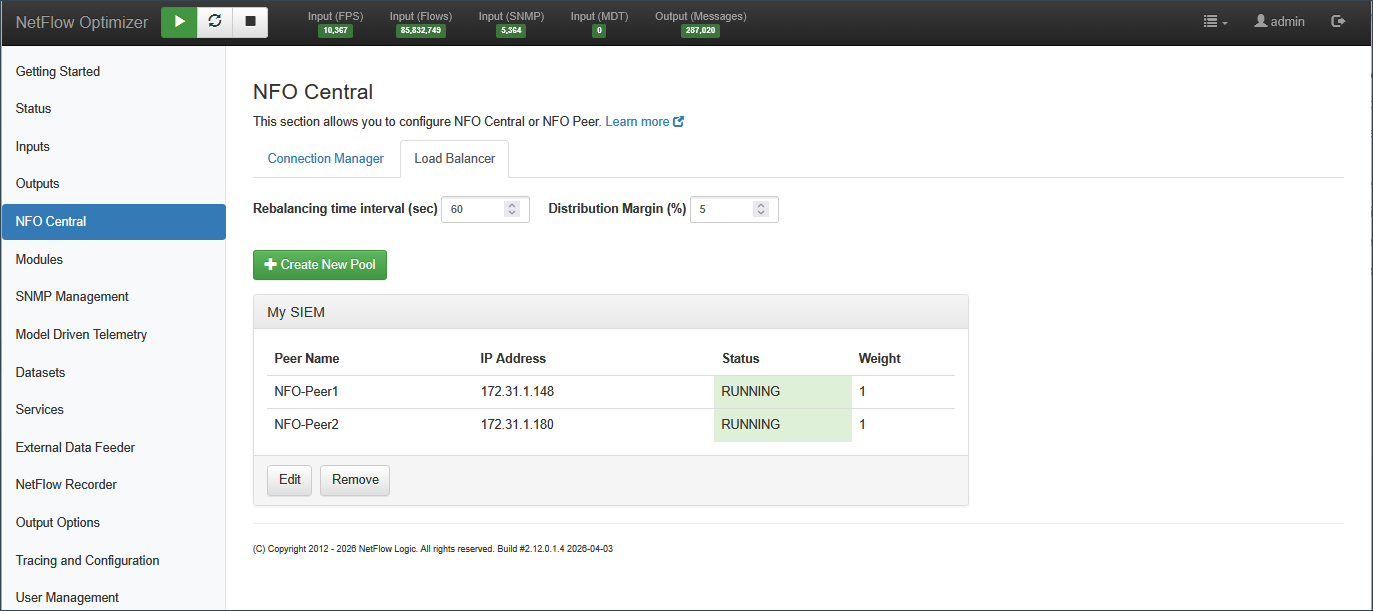The image size is (1373, 611).
Task: Open the admin user menu
Action: tap(1279, 21)
